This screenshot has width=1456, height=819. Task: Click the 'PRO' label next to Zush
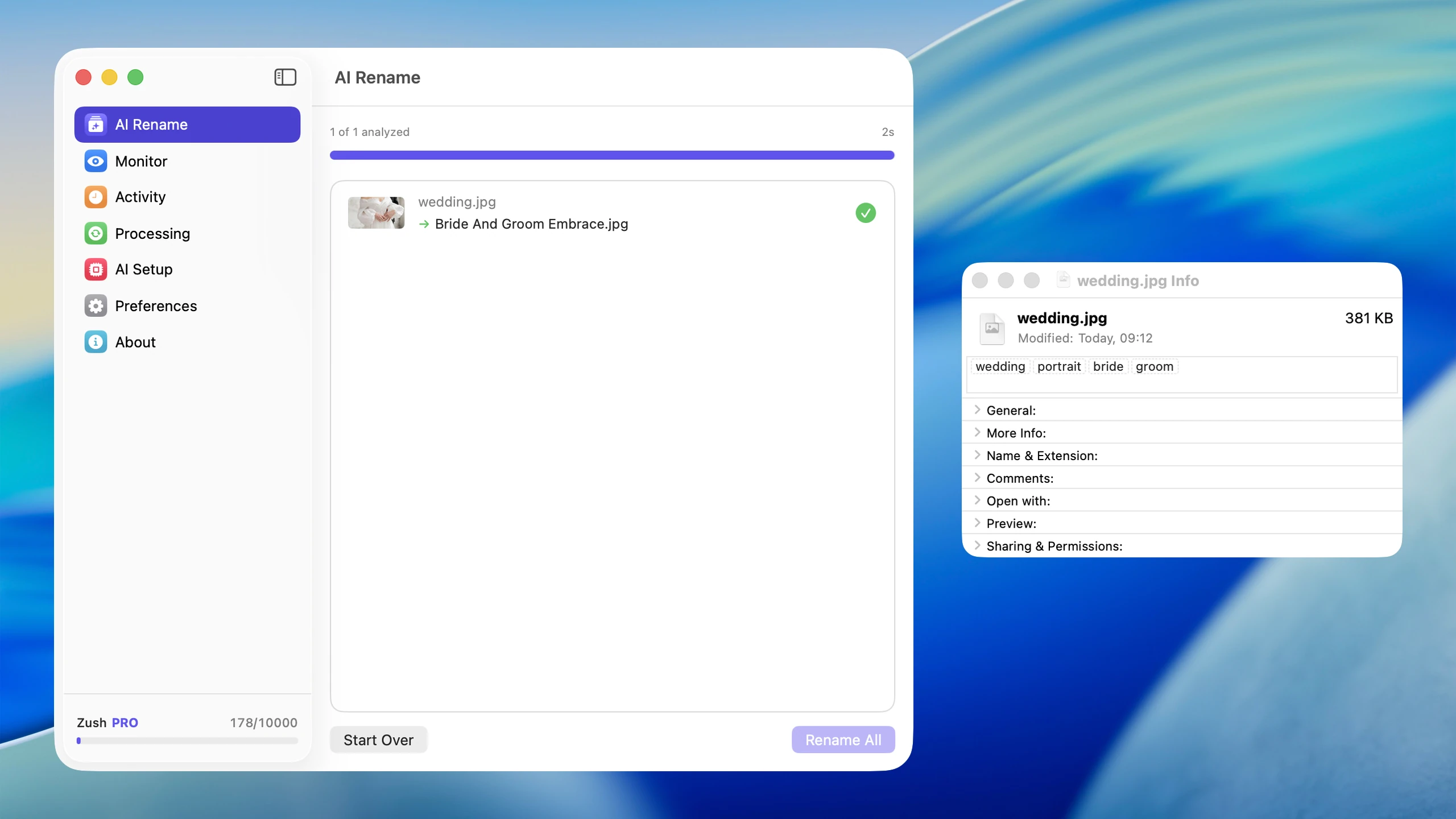125,722
